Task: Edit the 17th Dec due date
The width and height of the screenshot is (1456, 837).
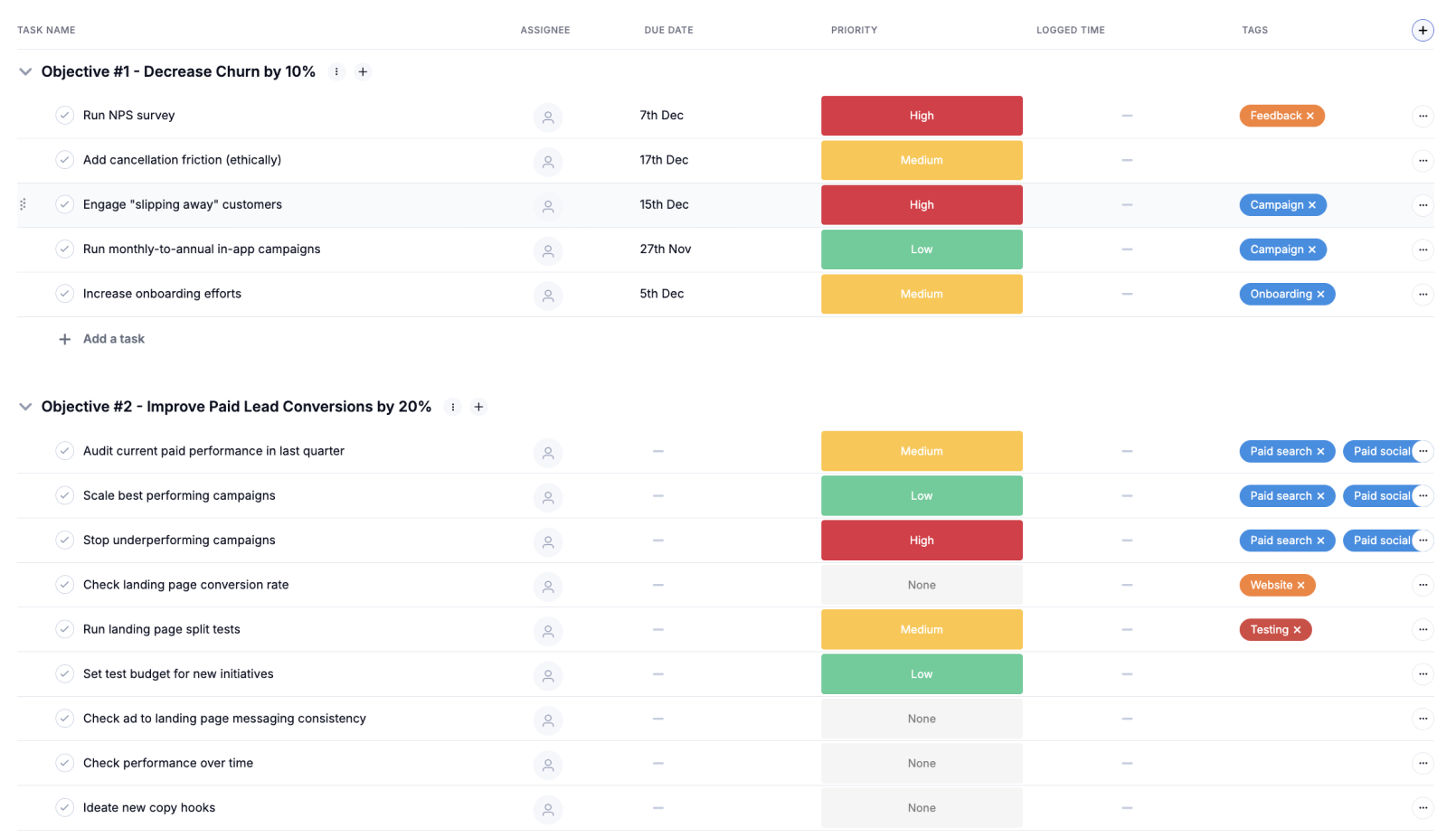Action: (664, 160)
